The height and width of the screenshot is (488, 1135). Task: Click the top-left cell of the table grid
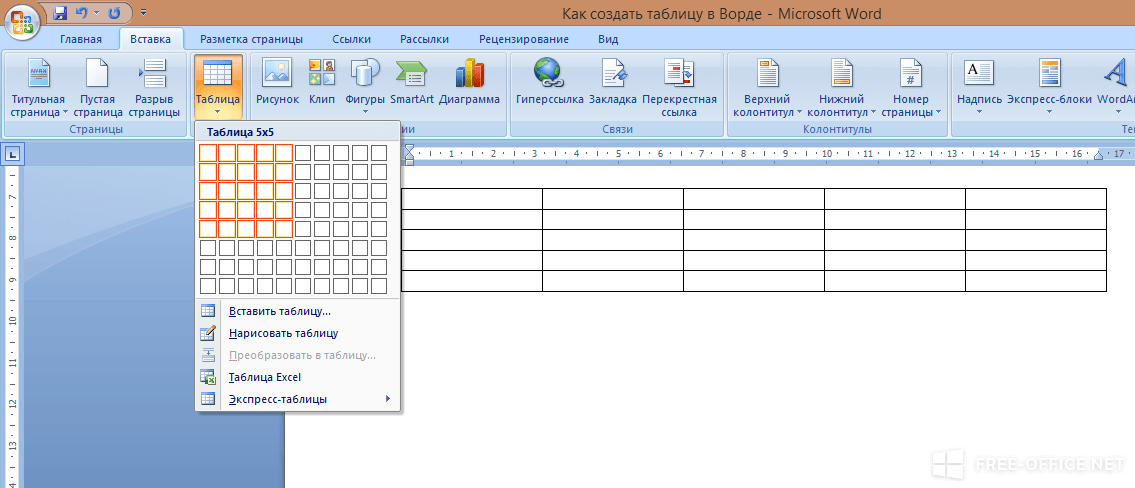(x=208, y=153)
